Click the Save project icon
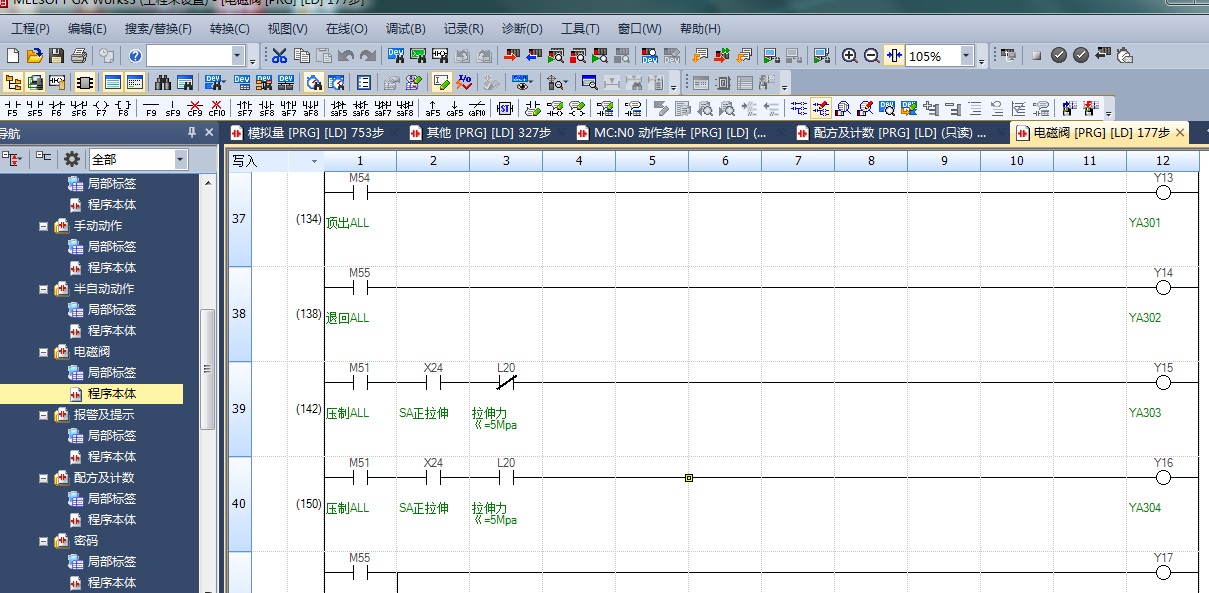The height and width of the screenshot is (593, 1209). pos(57,56)
